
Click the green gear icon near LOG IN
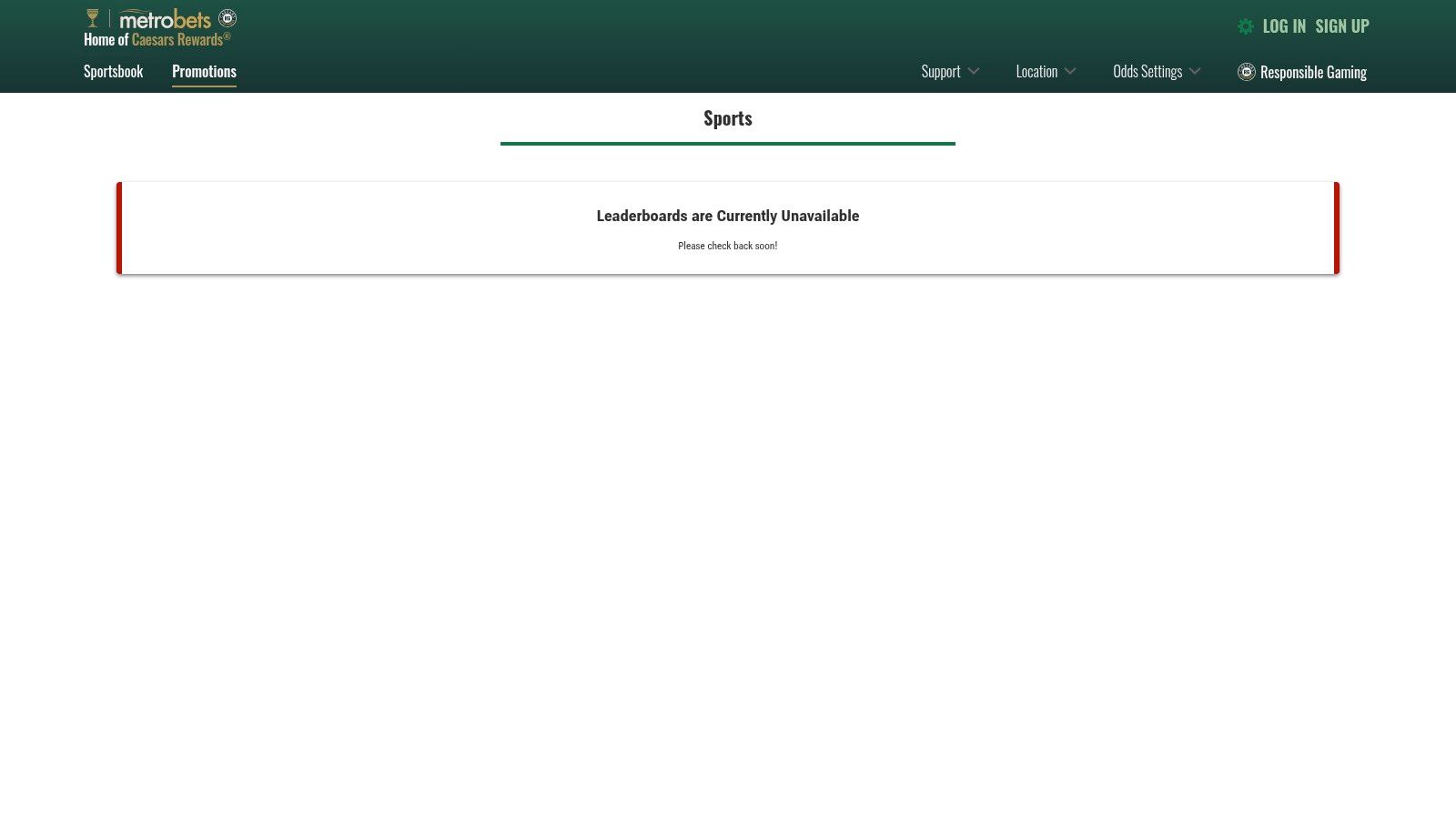point(1245,26)
